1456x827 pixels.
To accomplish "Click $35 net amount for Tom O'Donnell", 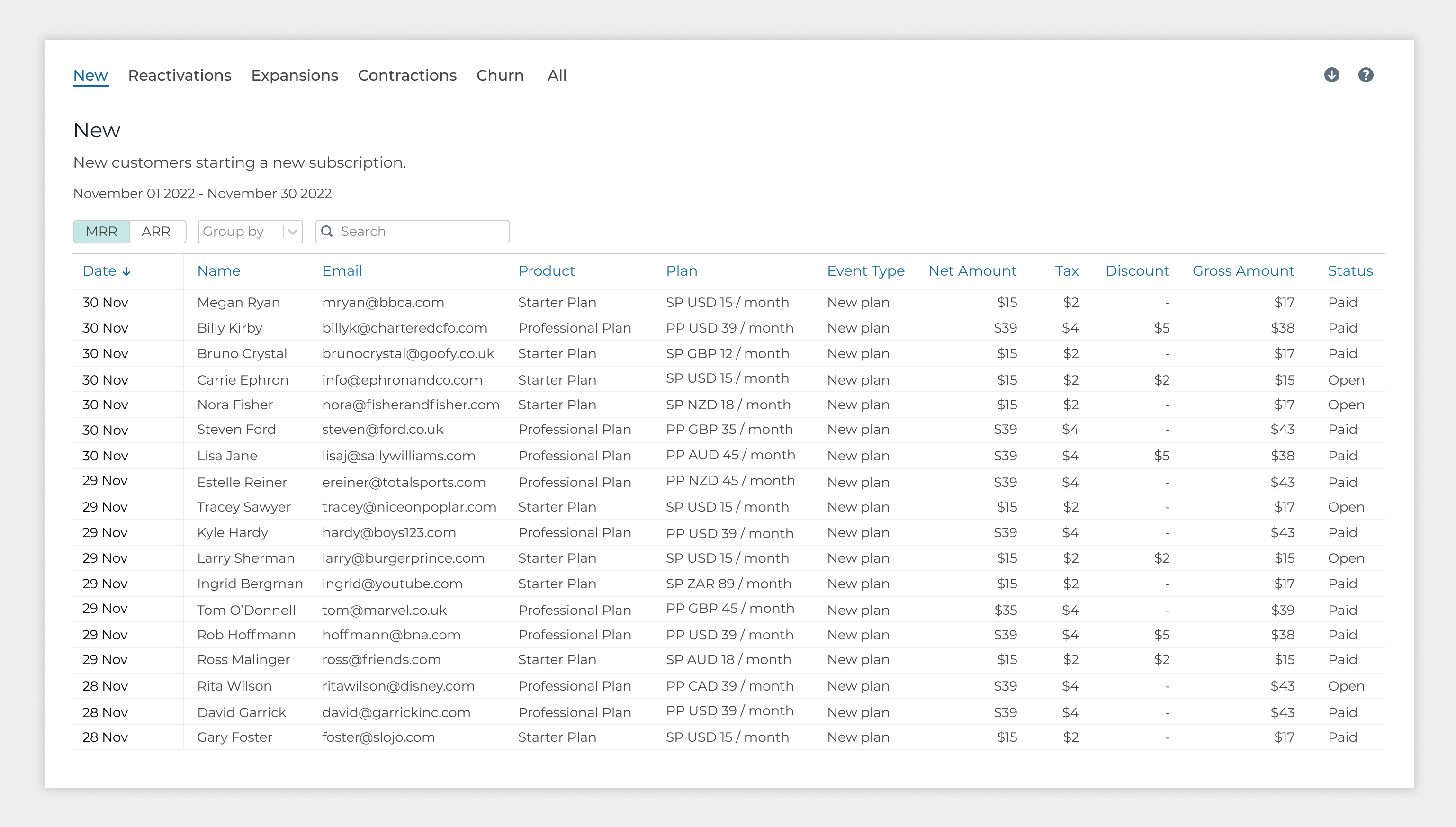I will (x=1005, y=610).
